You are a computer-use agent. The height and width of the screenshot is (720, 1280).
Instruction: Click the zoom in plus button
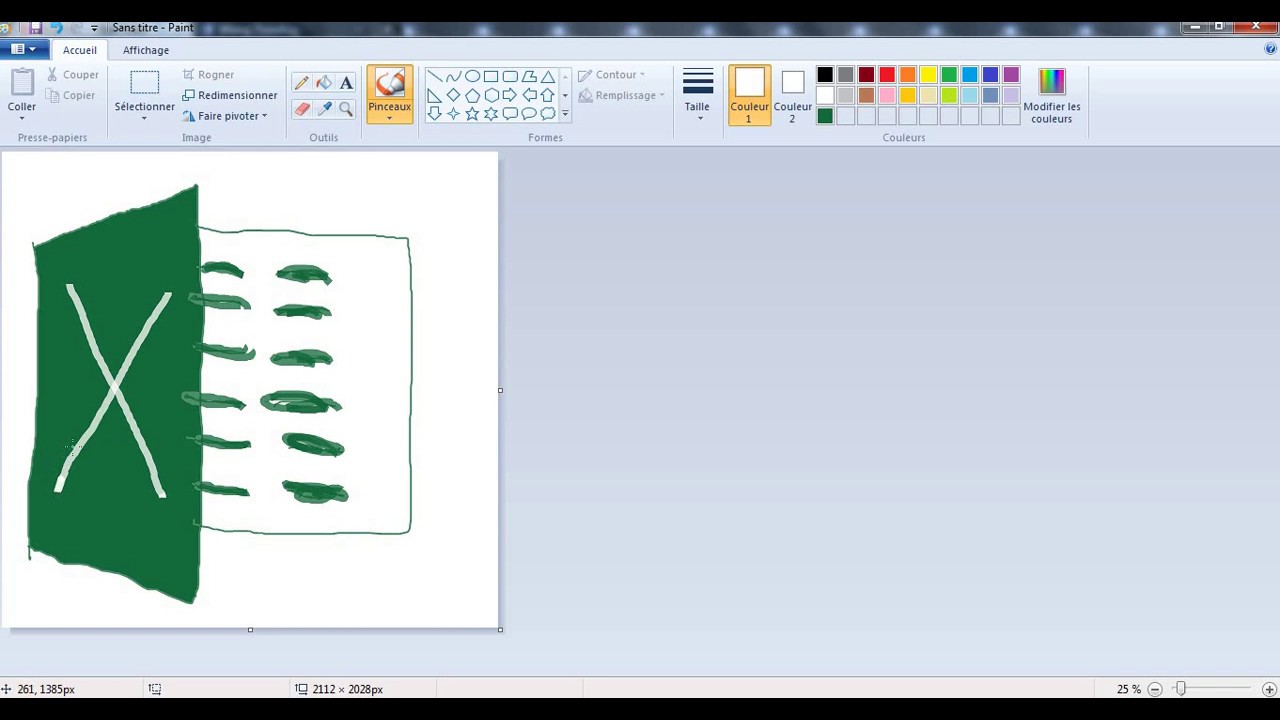click(1269, 689)
